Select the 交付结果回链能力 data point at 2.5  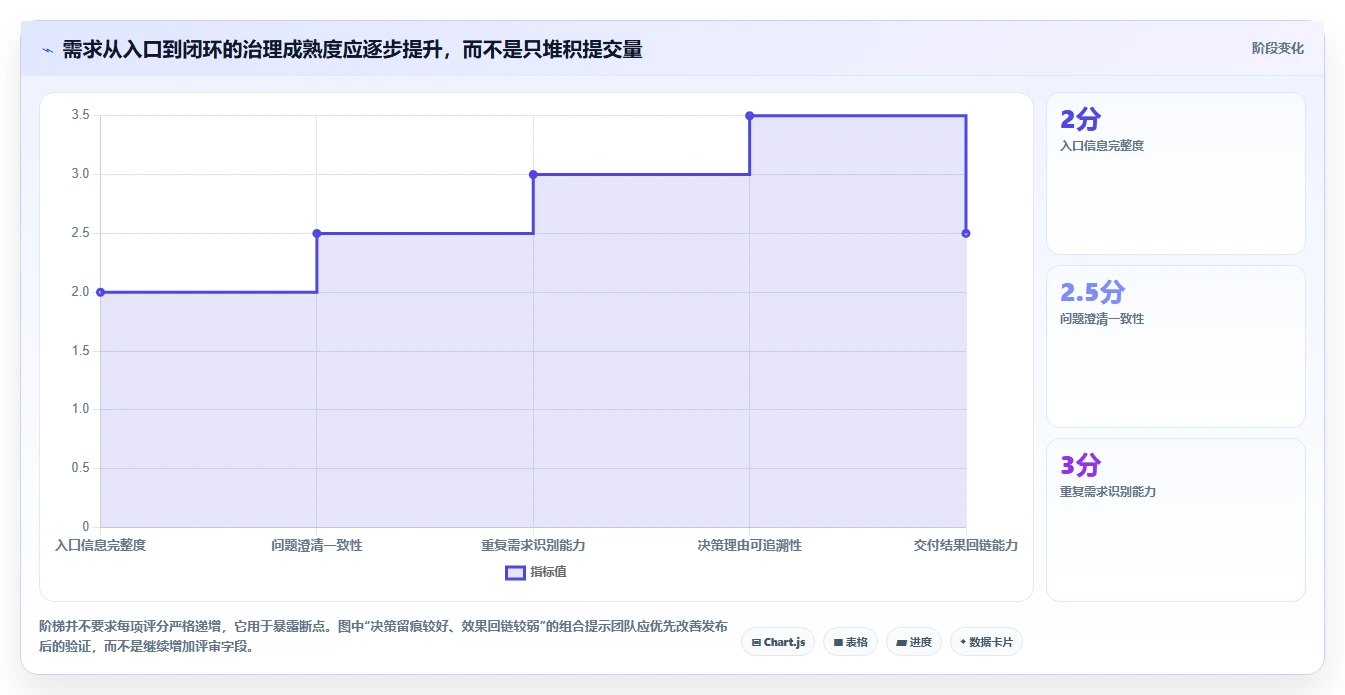pos(966,233)
